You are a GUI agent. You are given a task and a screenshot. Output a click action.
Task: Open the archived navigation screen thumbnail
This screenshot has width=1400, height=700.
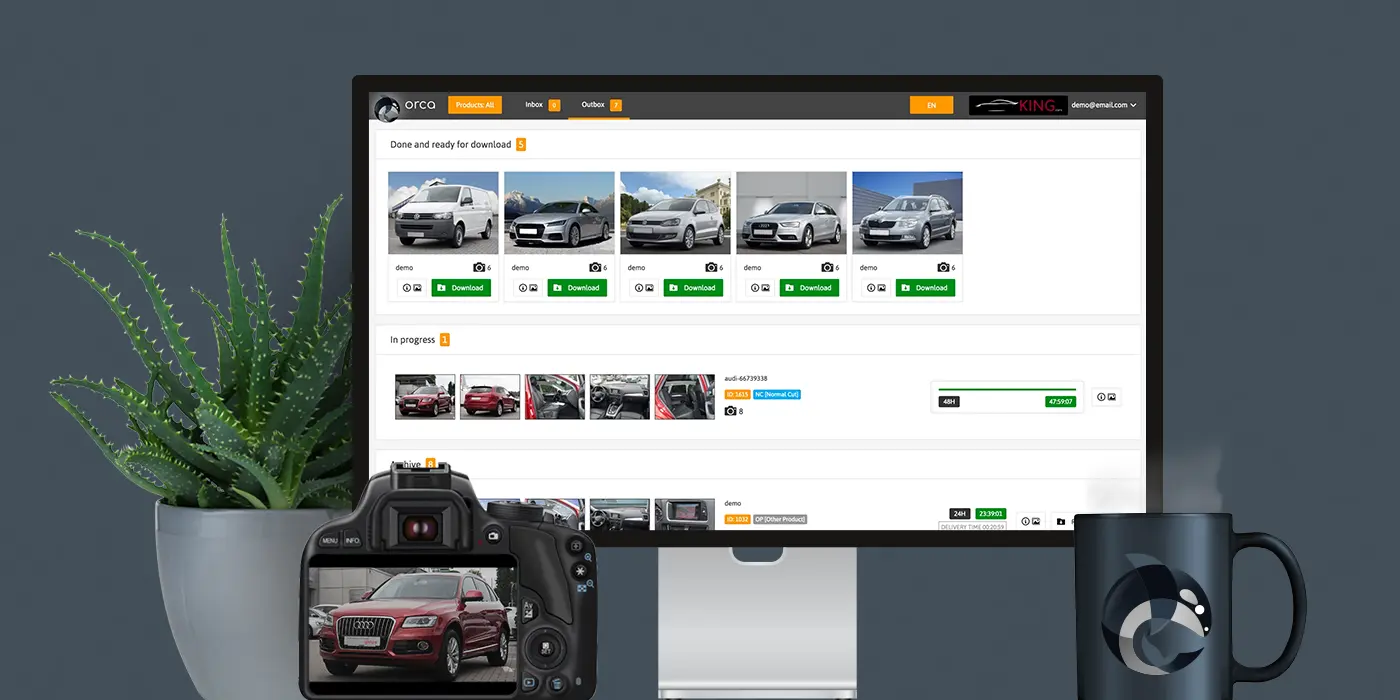click(x=685, y=514)
